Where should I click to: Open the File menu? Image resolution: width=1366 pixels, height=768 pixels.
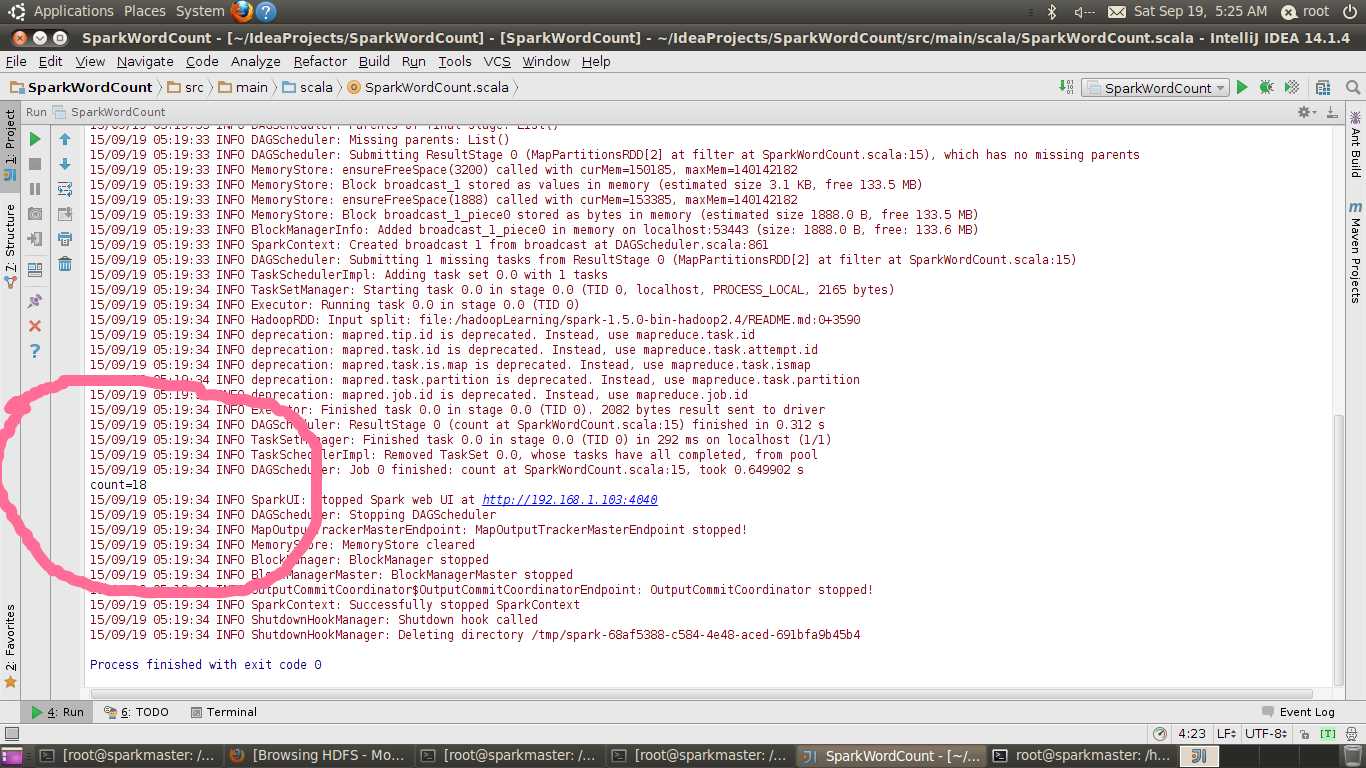pyautogui.click(x=16, y=61)
